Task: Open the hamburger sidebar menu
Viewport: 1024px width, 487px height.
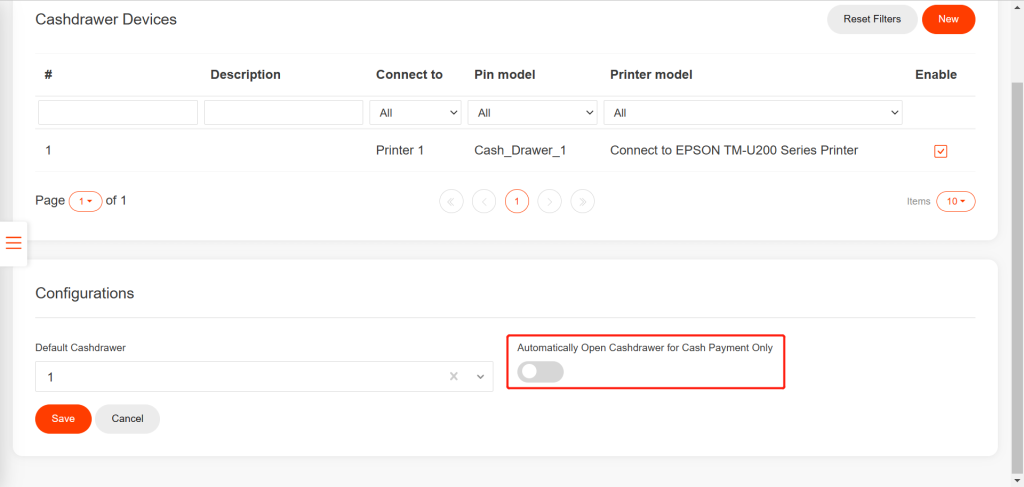Action: tap(14, 243)
